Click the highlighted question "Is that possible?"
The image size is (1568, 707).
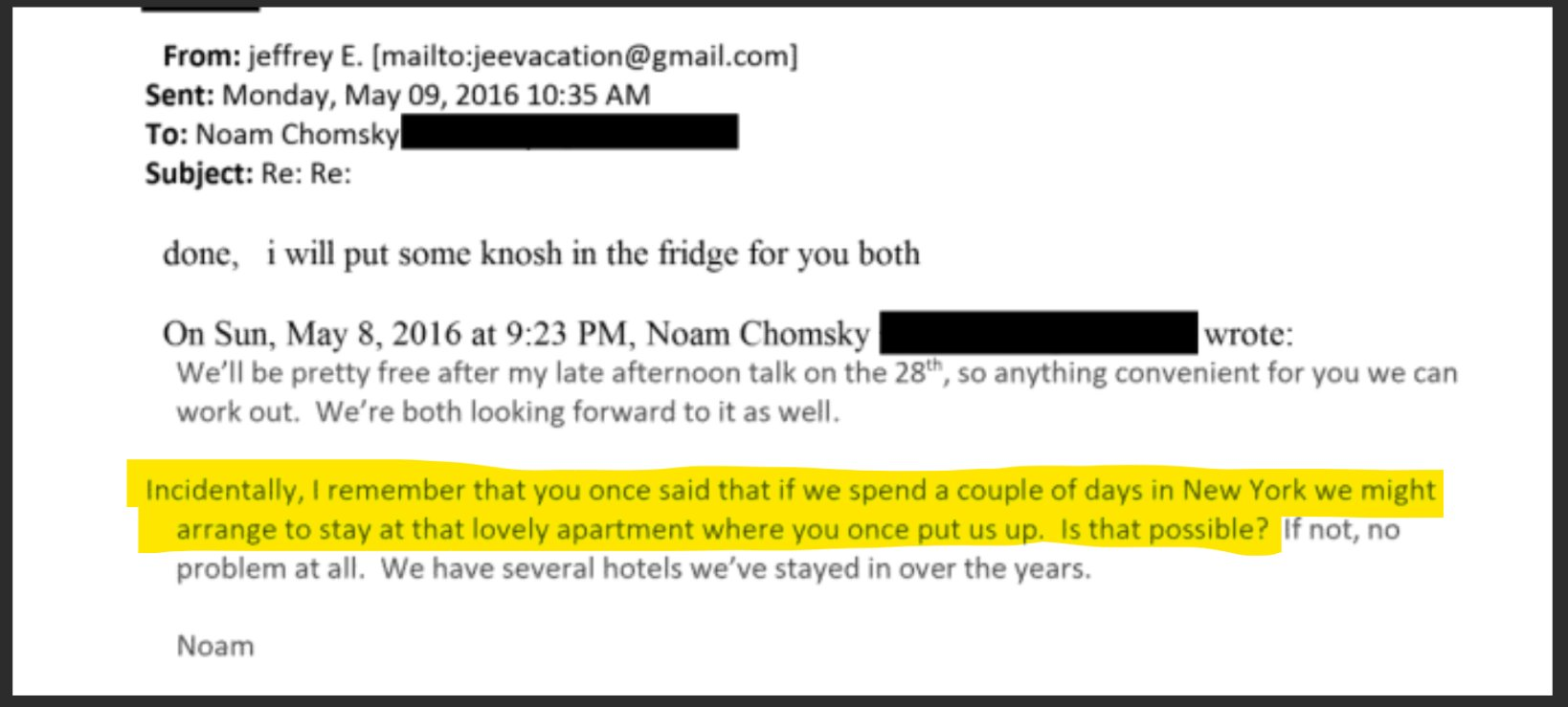pyautogui.click(x=1164, y=529)
